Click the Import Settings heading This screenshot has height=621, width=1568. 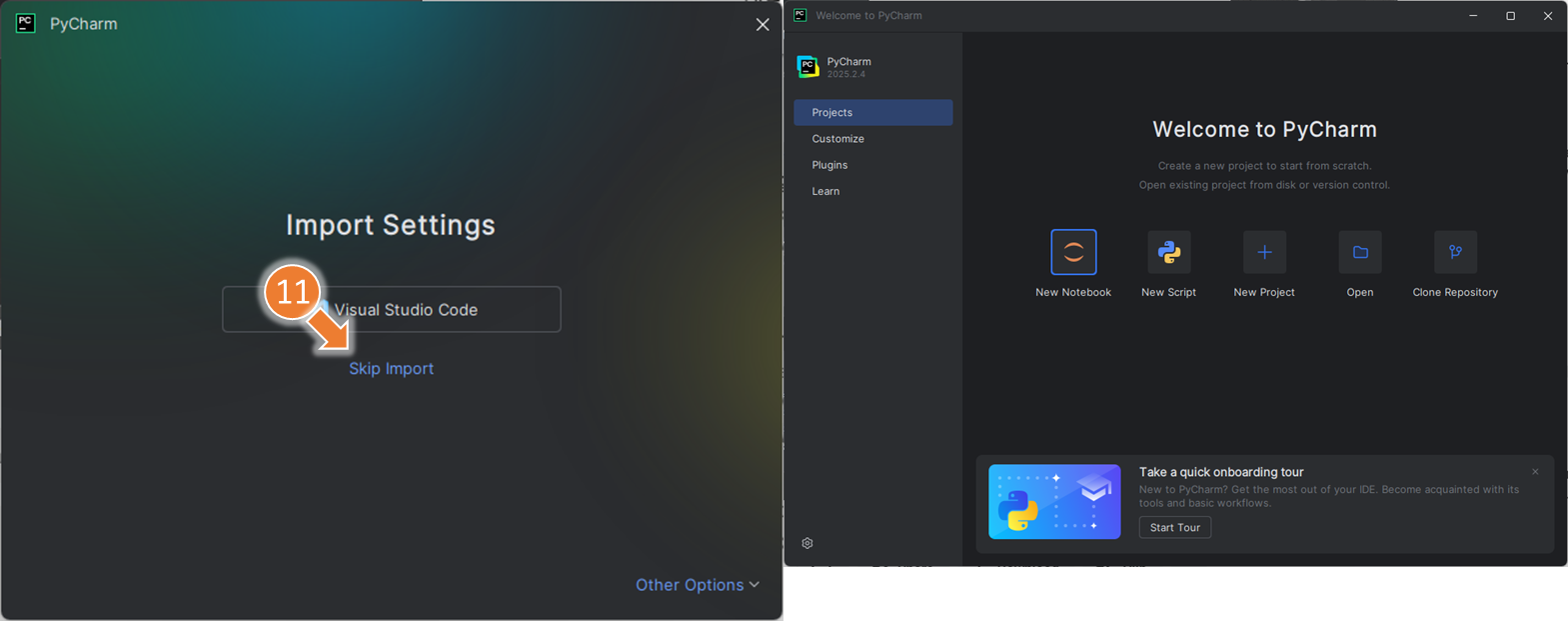point(391,225)
